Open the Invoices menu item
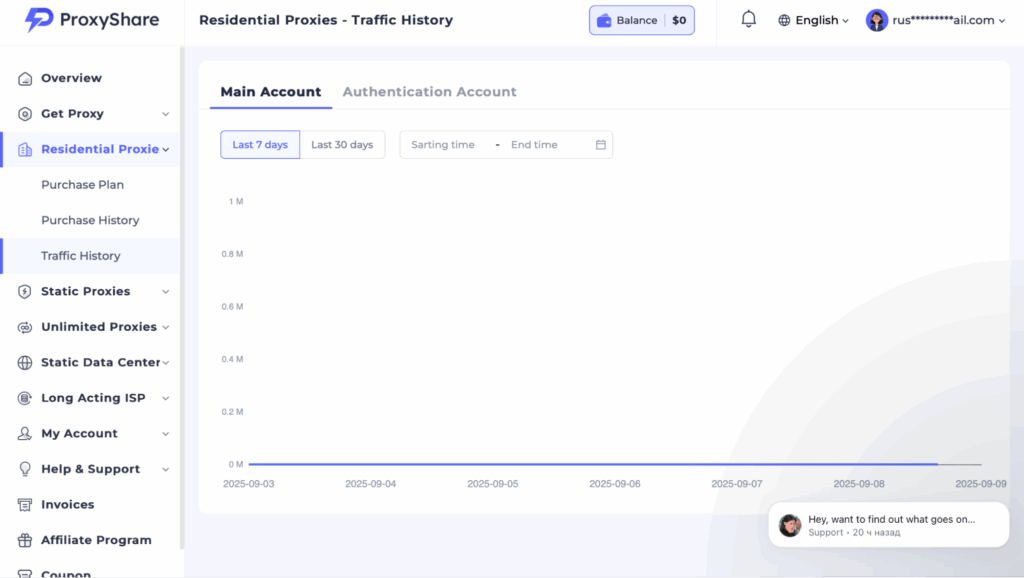1024x578 pixels. click(90, 505)
